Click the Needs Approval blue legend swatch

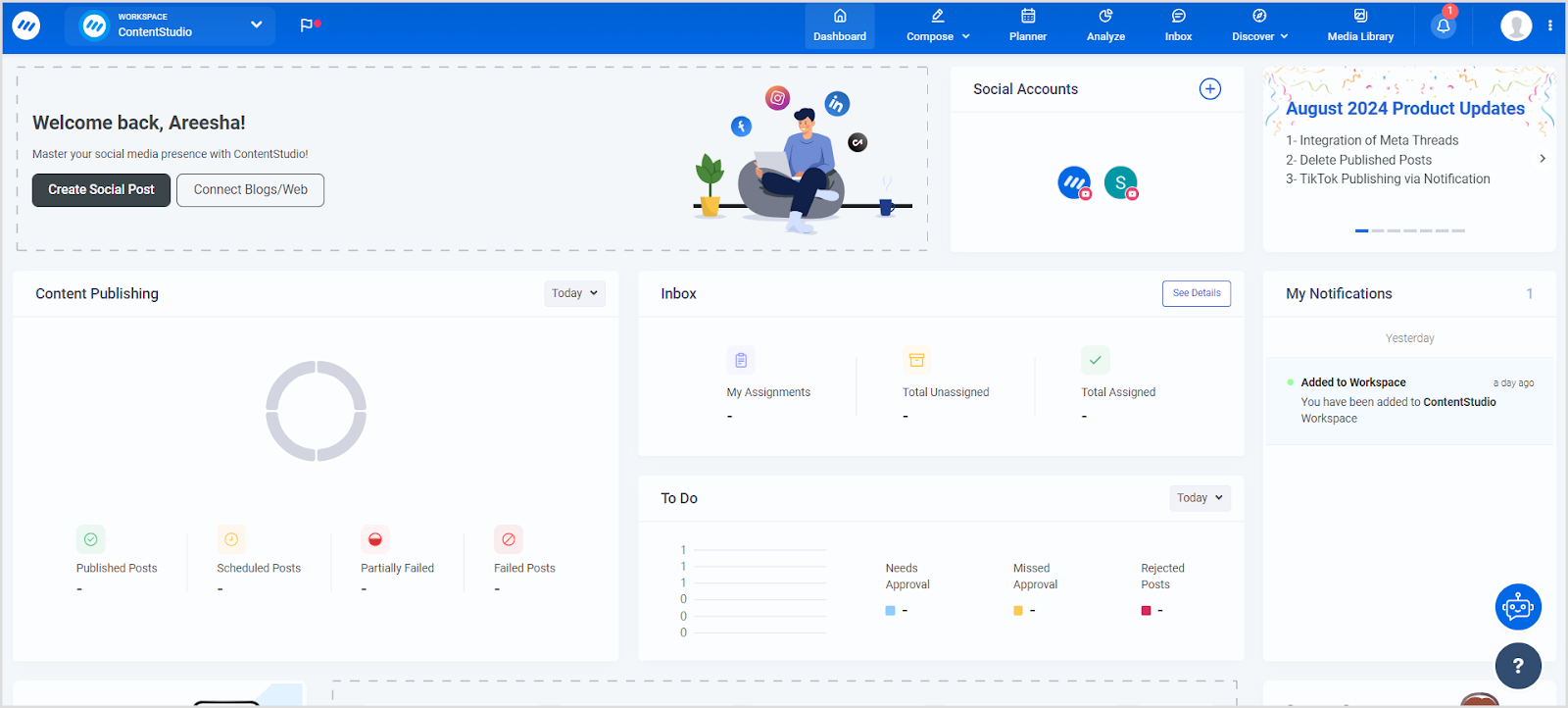pyautogui.click(x=890, y=611)
